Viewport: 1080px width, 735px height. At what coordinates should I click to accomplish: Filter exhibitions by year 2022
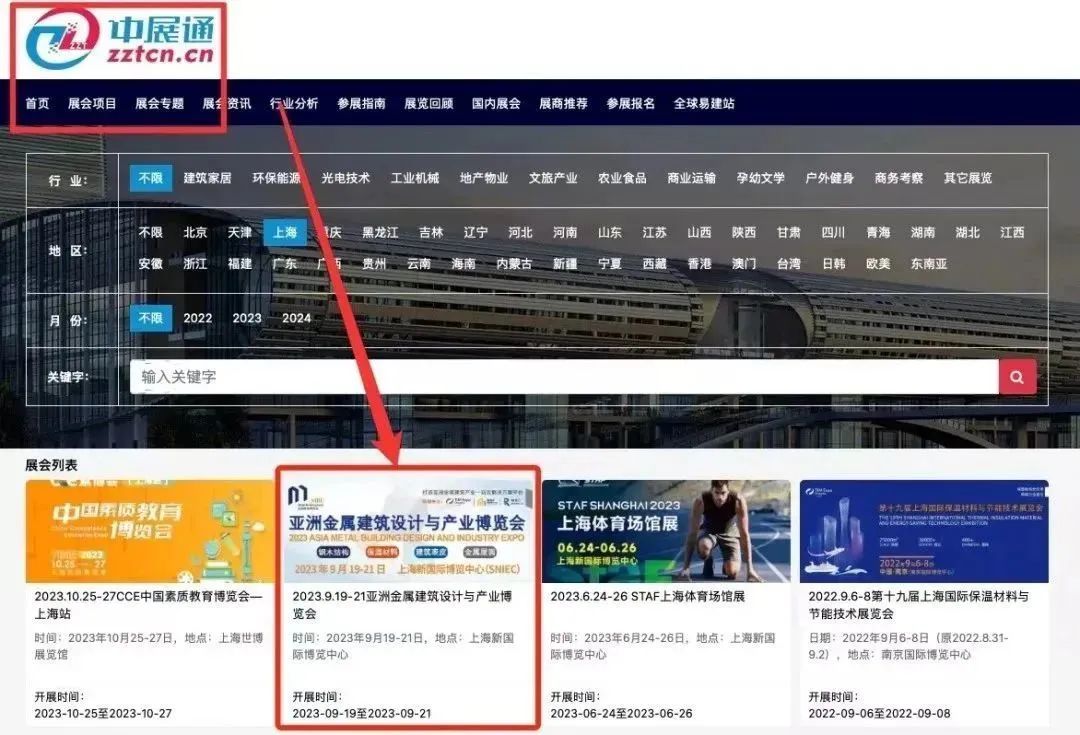click(198, 318)
